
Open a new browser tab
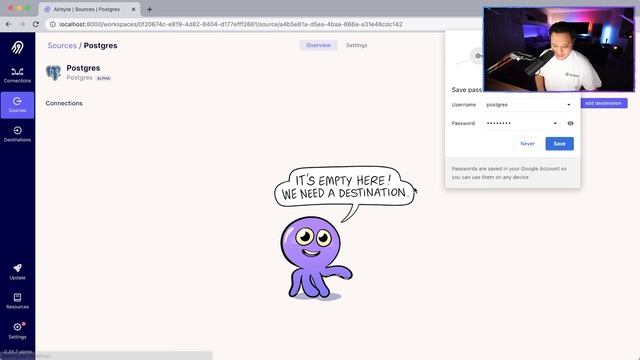click(x=149, y=9)
